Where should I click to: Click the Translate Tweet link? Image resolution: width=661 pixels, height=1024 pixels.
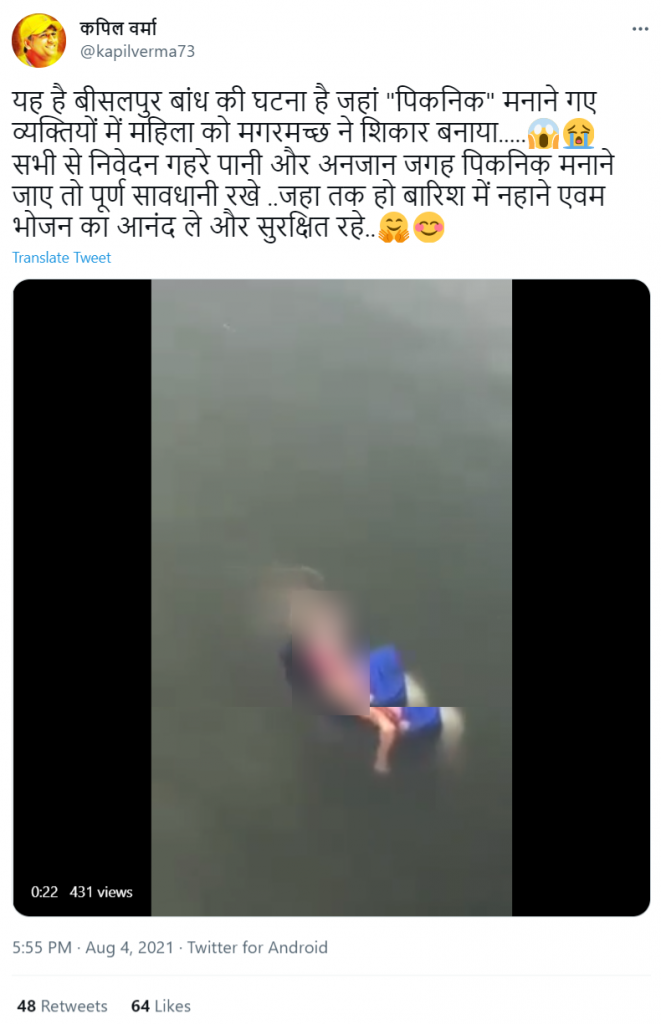point(61,257)
